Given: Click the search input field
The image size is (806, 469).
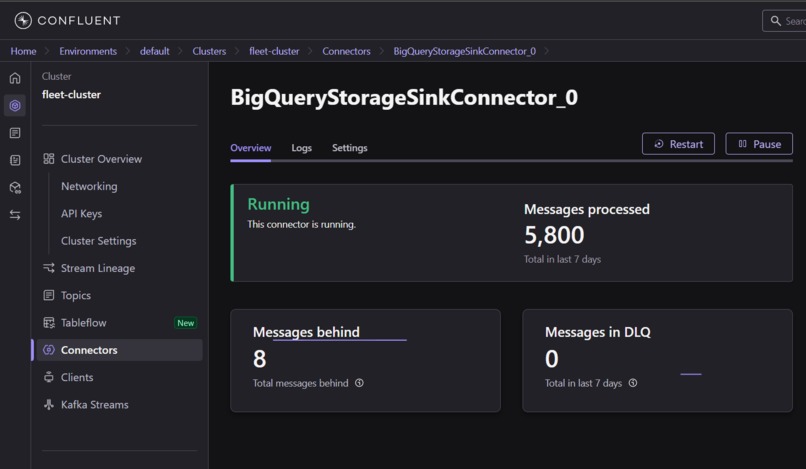Looking at the screenshot, I should [784, 21].
